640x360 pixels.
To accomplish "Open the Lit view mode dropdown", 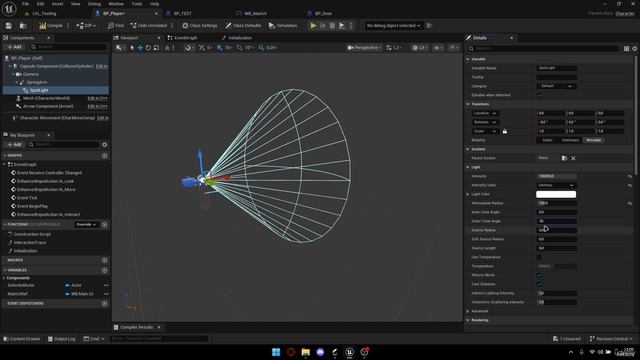I will 420,48.
